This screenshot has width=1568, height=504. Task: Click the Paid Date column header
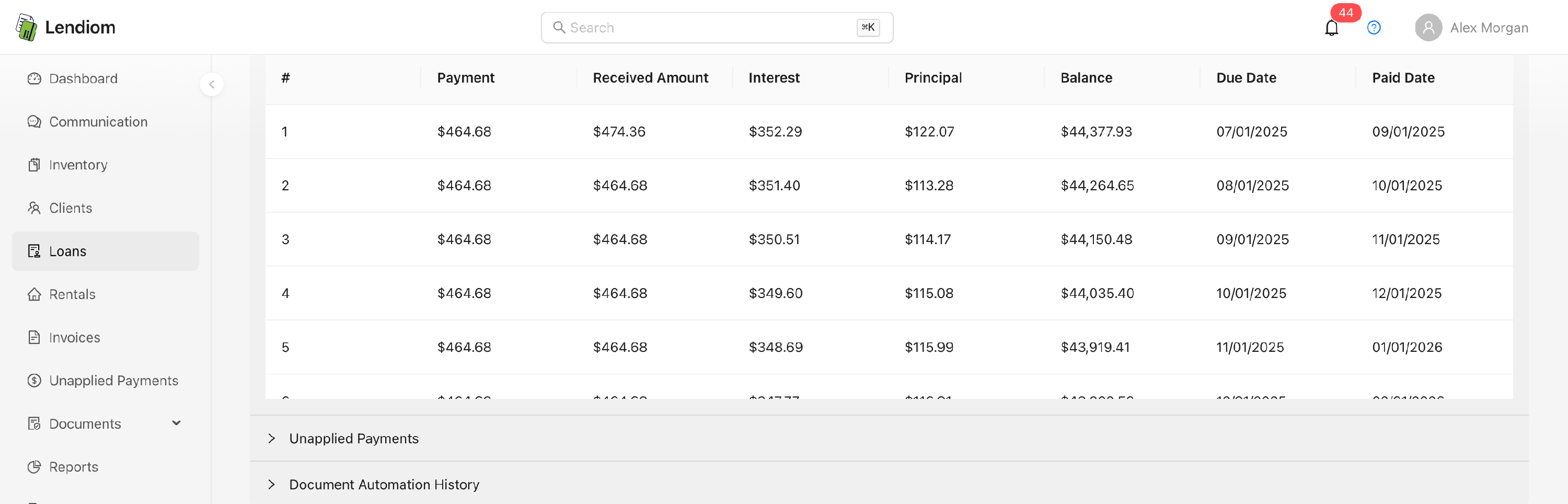(x=1403, y=78)
